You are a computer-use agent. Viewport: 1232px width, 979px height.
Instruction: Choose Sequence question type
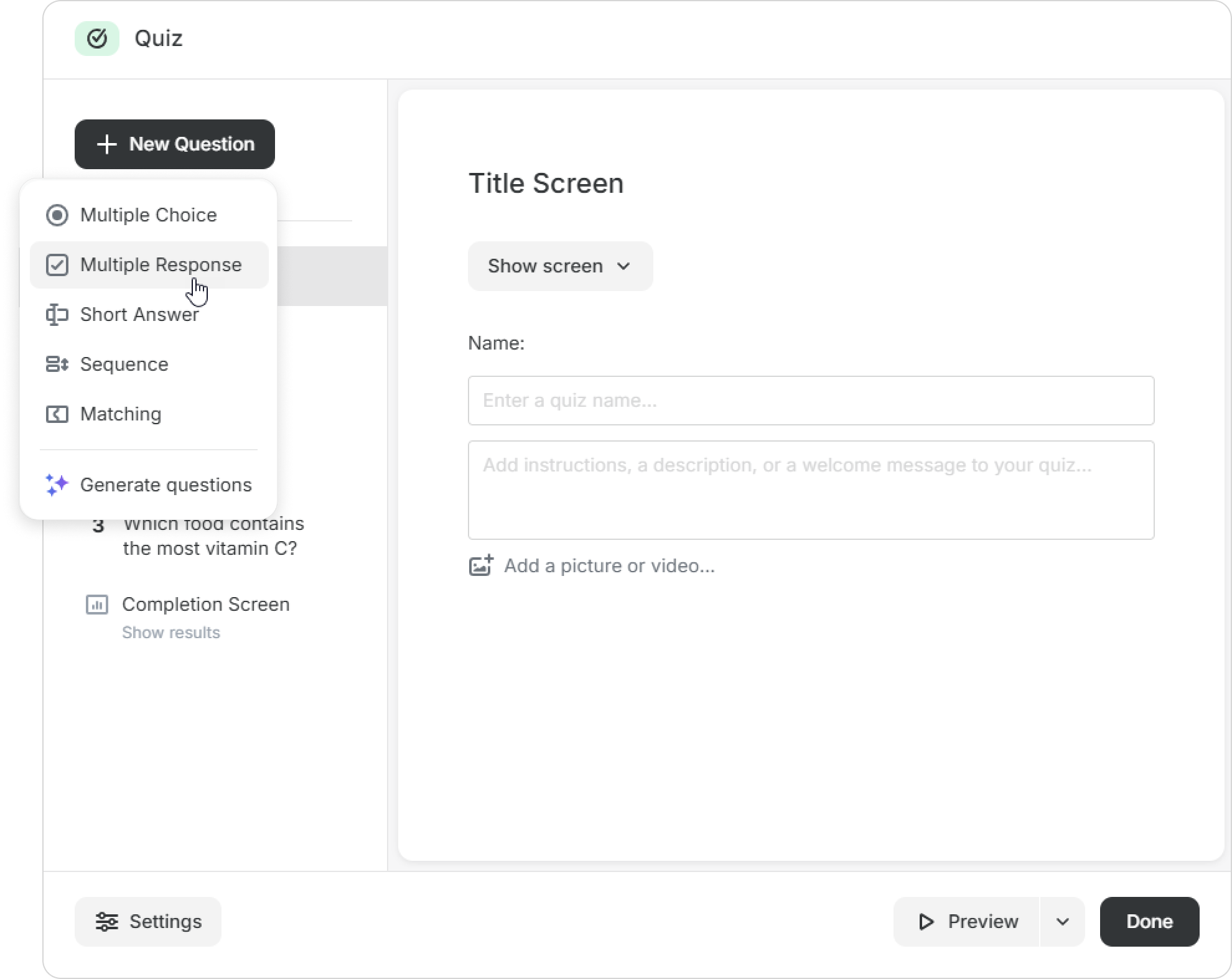coord(149,364)
